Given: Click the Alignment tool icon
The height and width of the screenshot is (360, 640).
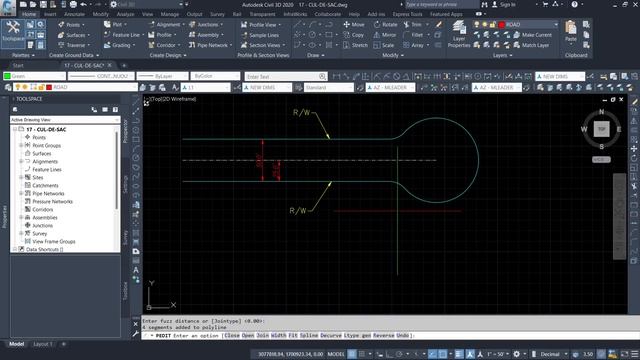Looking at the screenshot, I should point(151,25).
